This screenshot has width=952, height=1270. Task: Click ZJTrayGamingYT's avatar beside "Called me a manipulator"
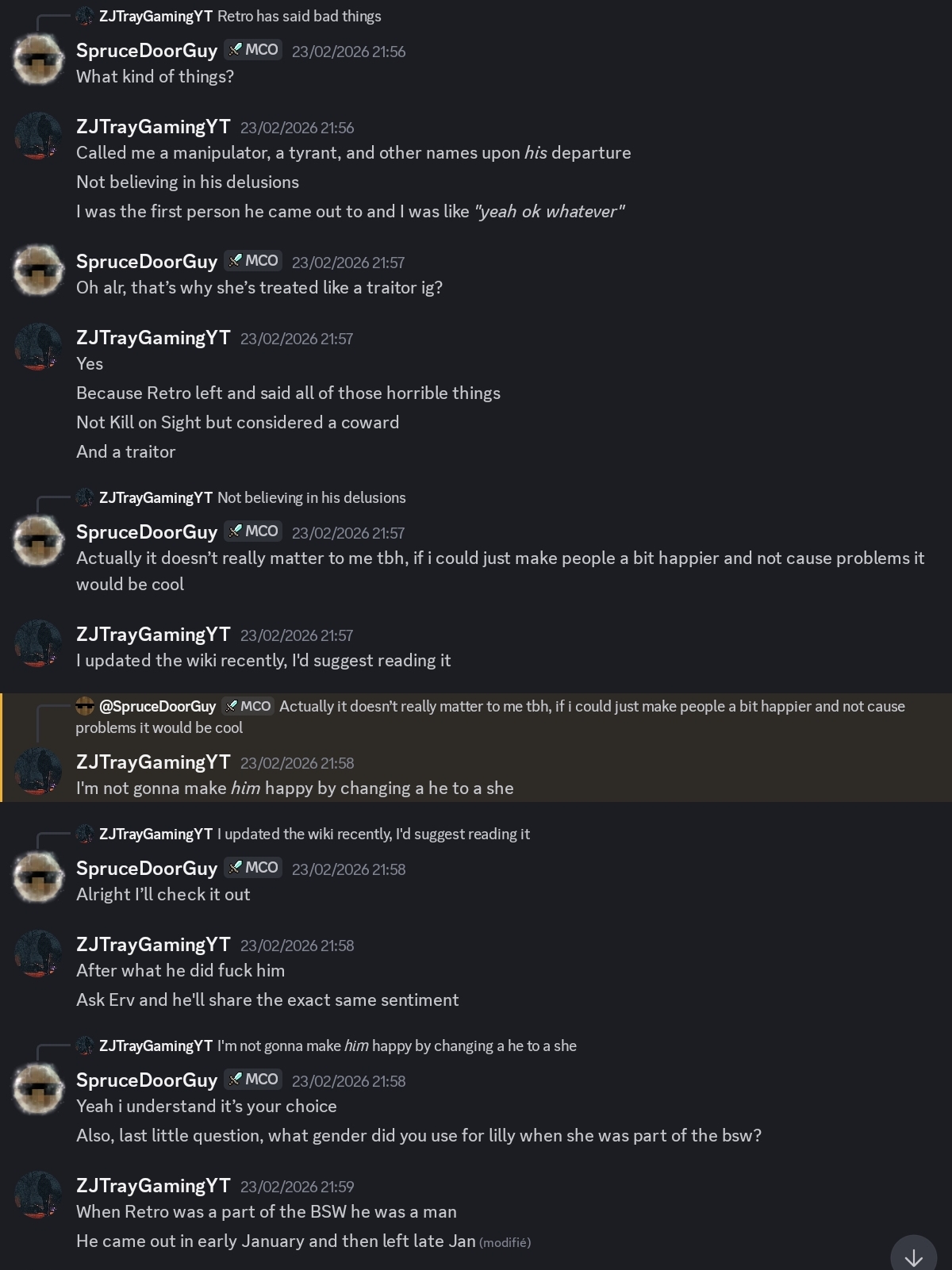pyautogui.click(x=38, y=136)
